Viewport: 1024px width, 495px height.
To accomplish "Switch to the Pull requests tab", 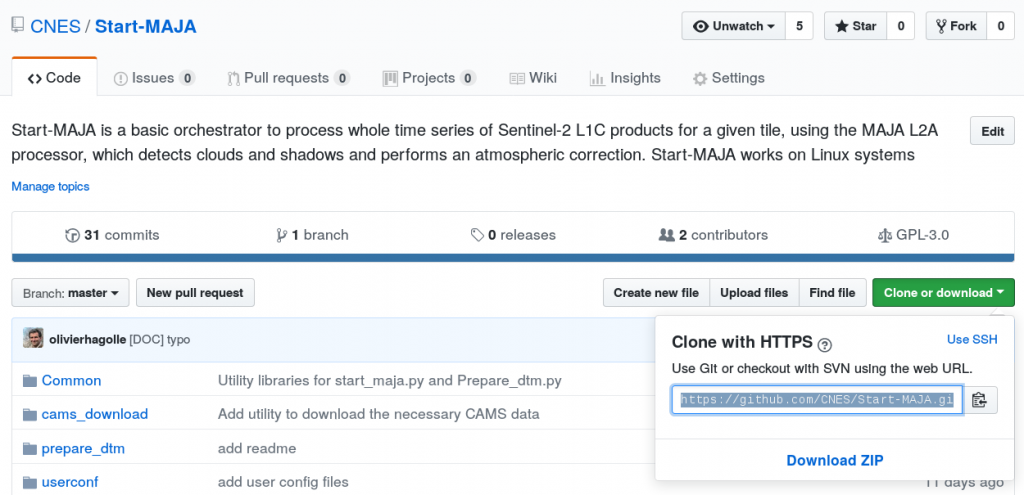I will pyautogui.click(x=288, y=78).
